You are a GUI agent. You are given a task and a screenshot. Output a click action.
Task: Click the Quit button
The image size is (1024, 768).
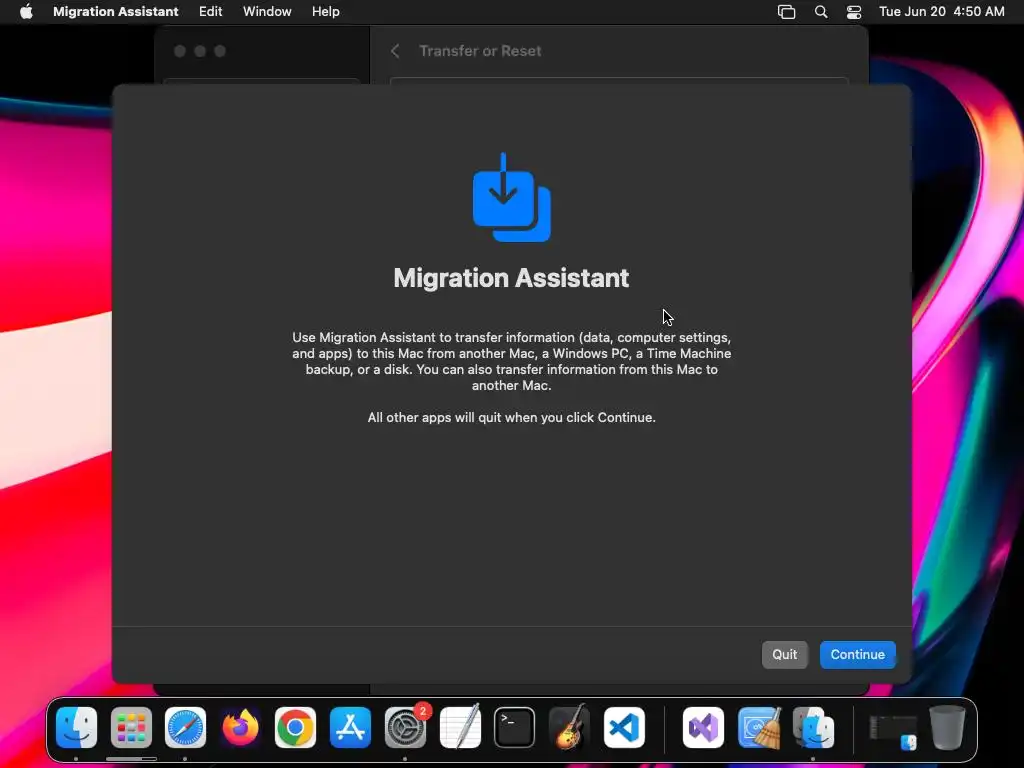[784, 654]
